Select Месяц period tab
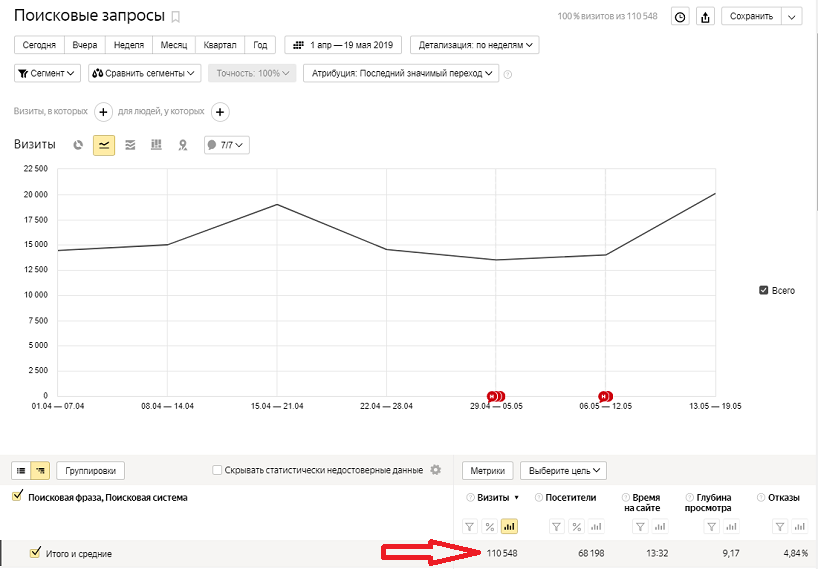This screenshot has height=569, width=818. coord(174,45)
